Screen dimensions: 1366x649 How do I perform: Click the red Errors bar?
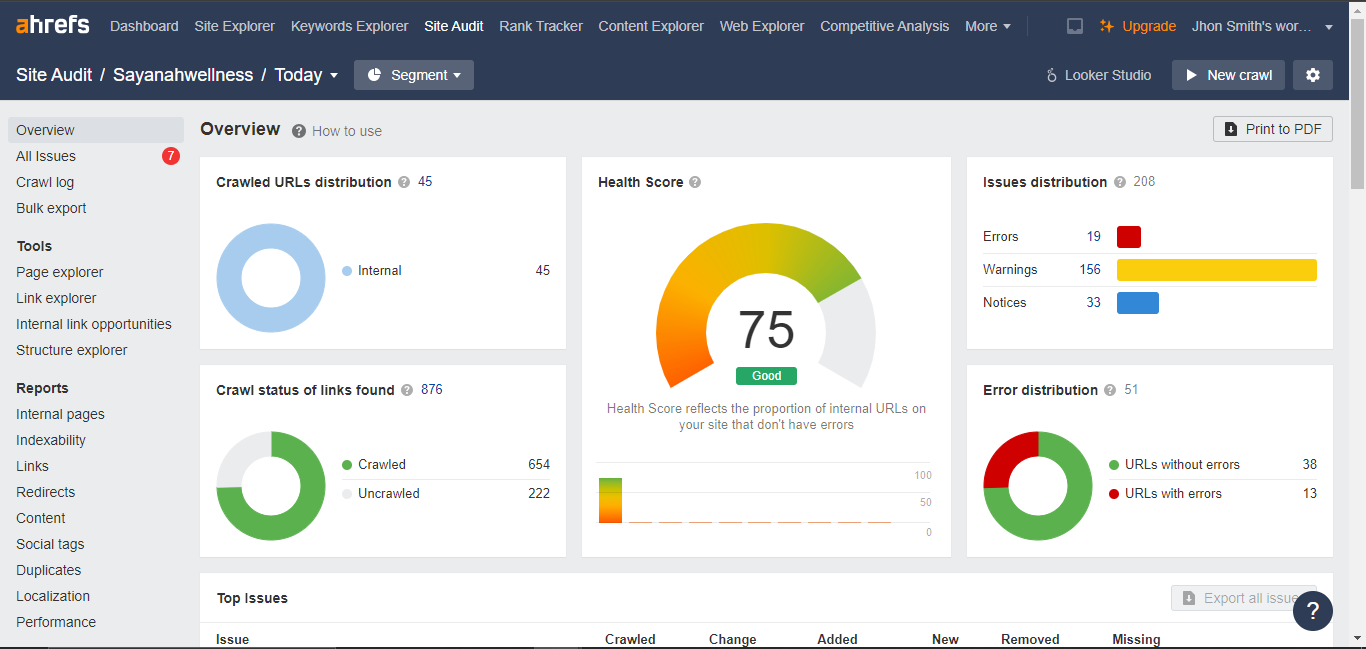pos(1129,237)
